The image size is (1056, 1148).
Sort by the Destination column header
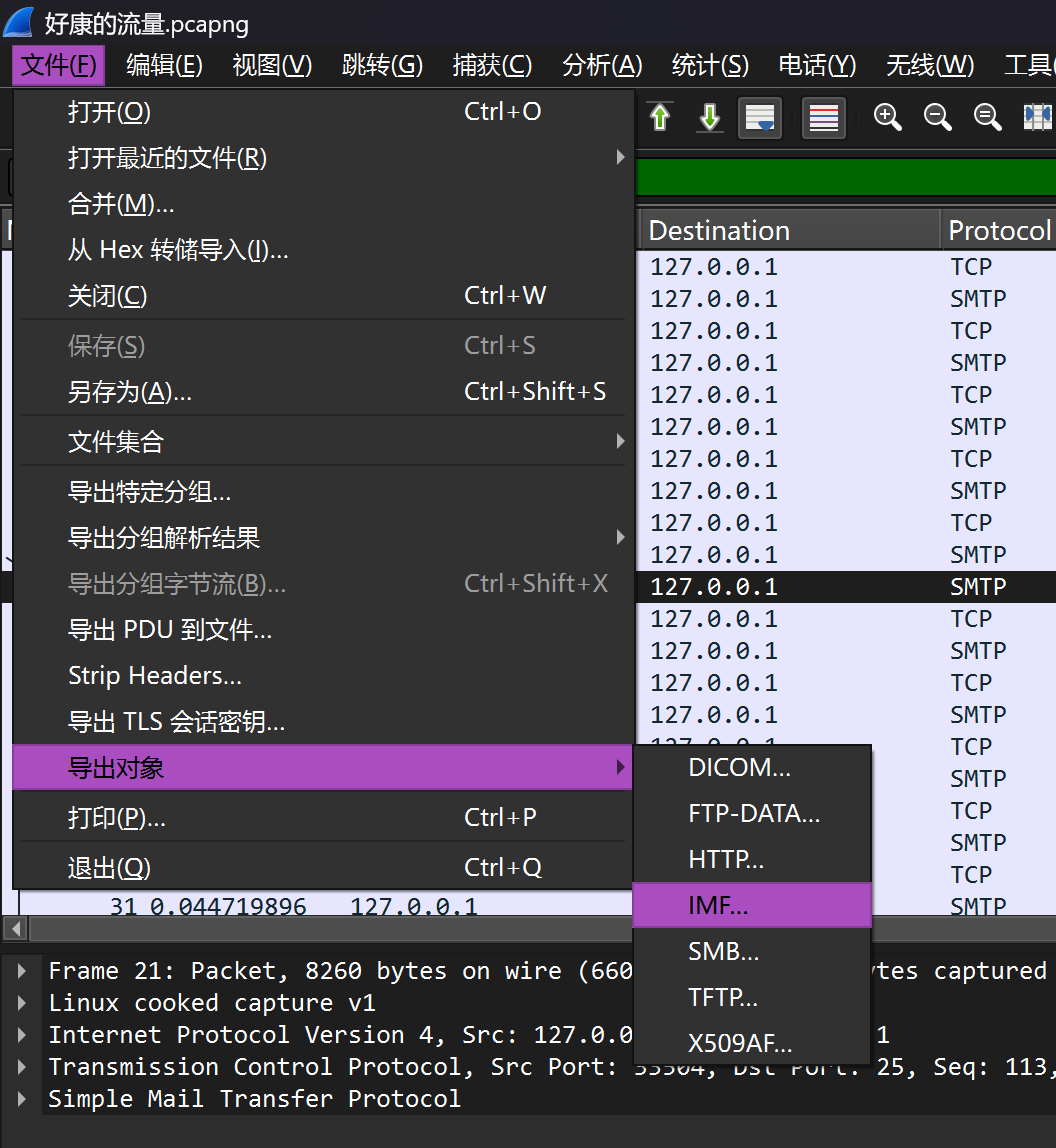tap(789, 231)
